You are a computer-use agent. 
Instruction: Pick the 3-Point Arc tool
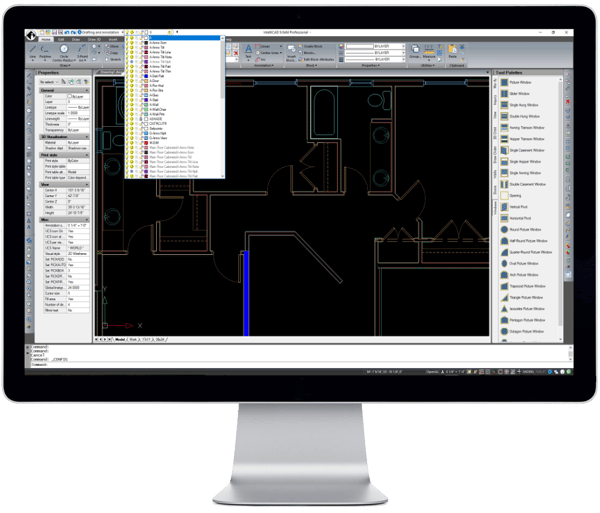(x=82, y=52)
